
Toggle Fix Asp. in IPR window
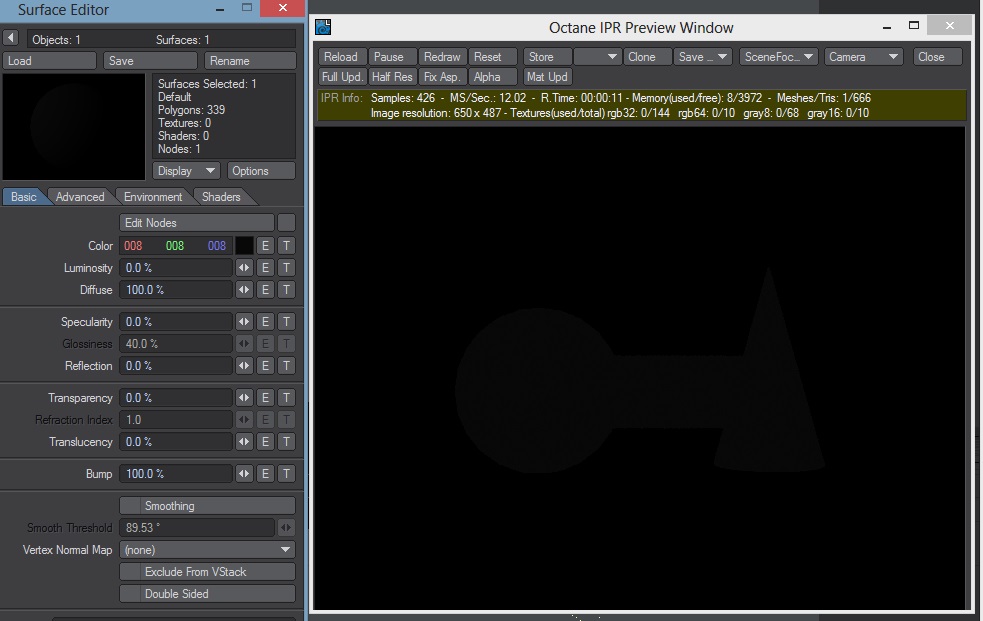tap(443, 76)
